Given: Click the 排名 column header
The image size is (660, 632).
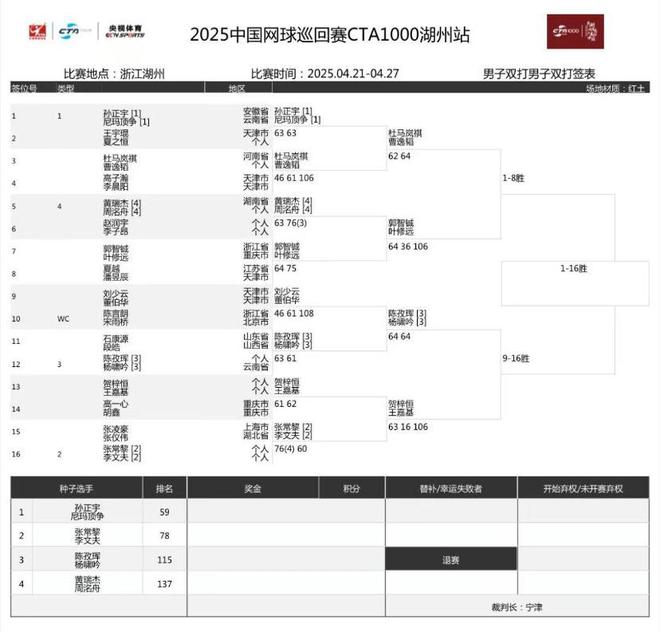Looking at the screenshot, I should pos(165,488).
